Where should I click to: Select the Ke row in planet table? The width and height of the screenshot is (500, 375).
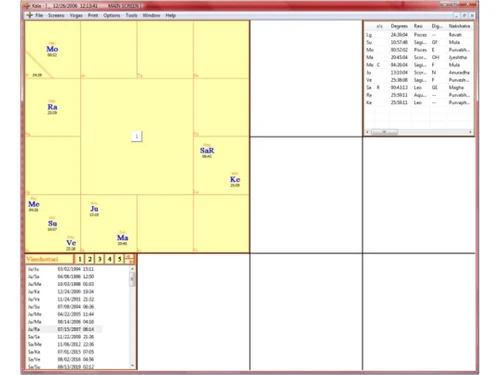(419, 102)
